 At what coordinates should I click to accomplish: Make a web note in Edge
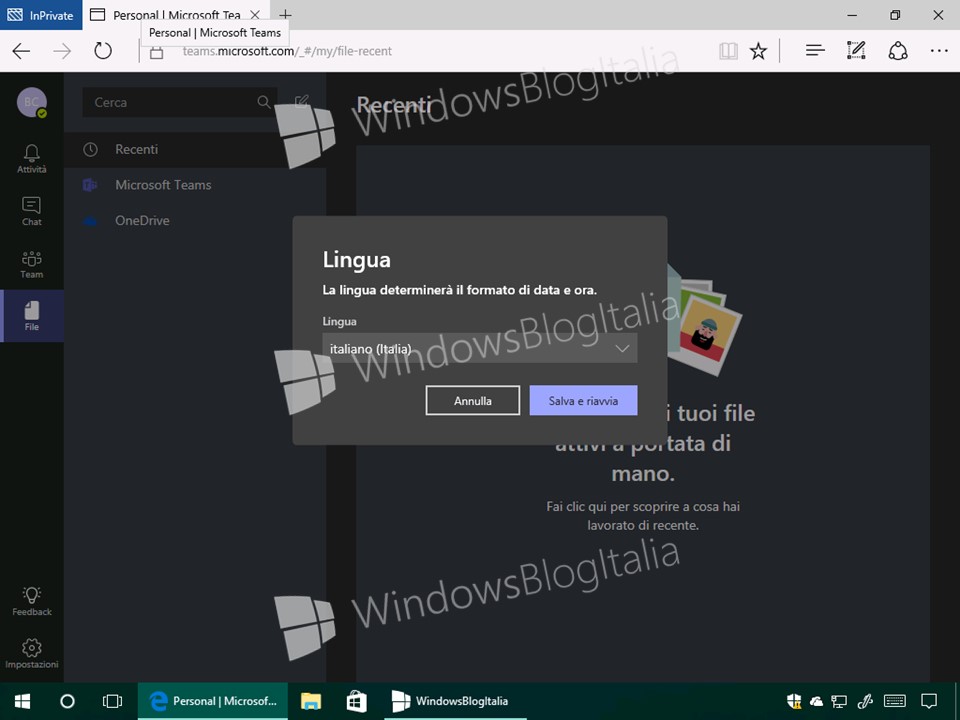point(856,51)
